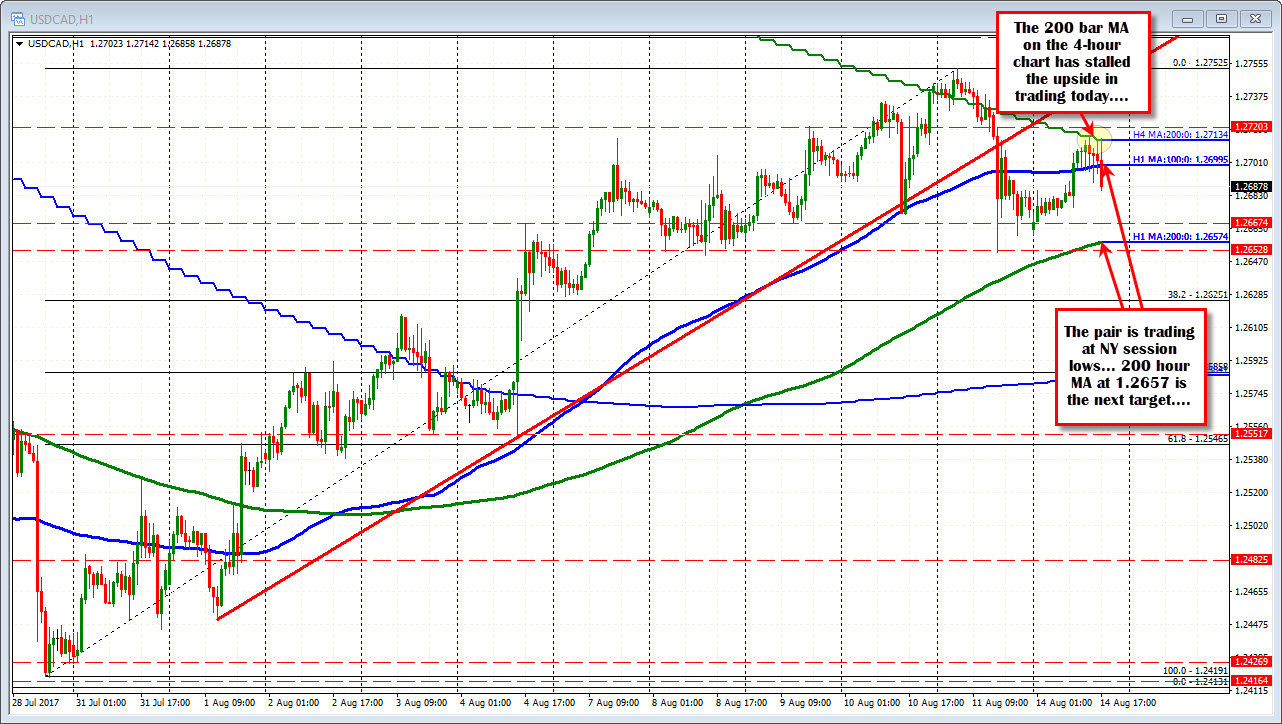Image resolution: width=1282 pixels, height=724 pixels.
Task: Click the red 1.24825 price tag
Action: pyautogui.click(x=1252, y=560)
